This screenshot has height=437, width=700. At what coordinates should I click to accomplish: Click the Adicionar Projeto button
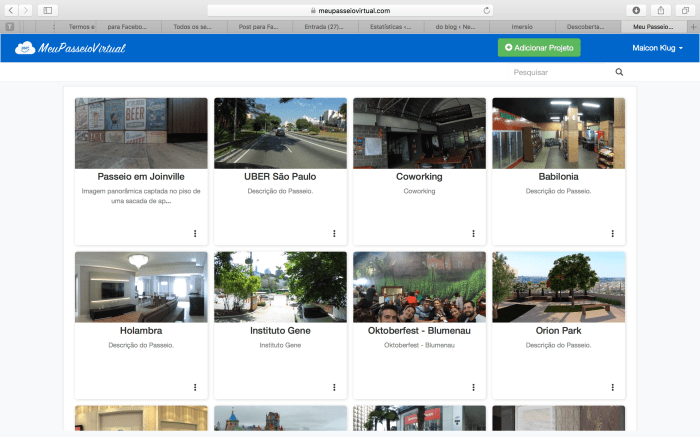click(x=539, y=47)
